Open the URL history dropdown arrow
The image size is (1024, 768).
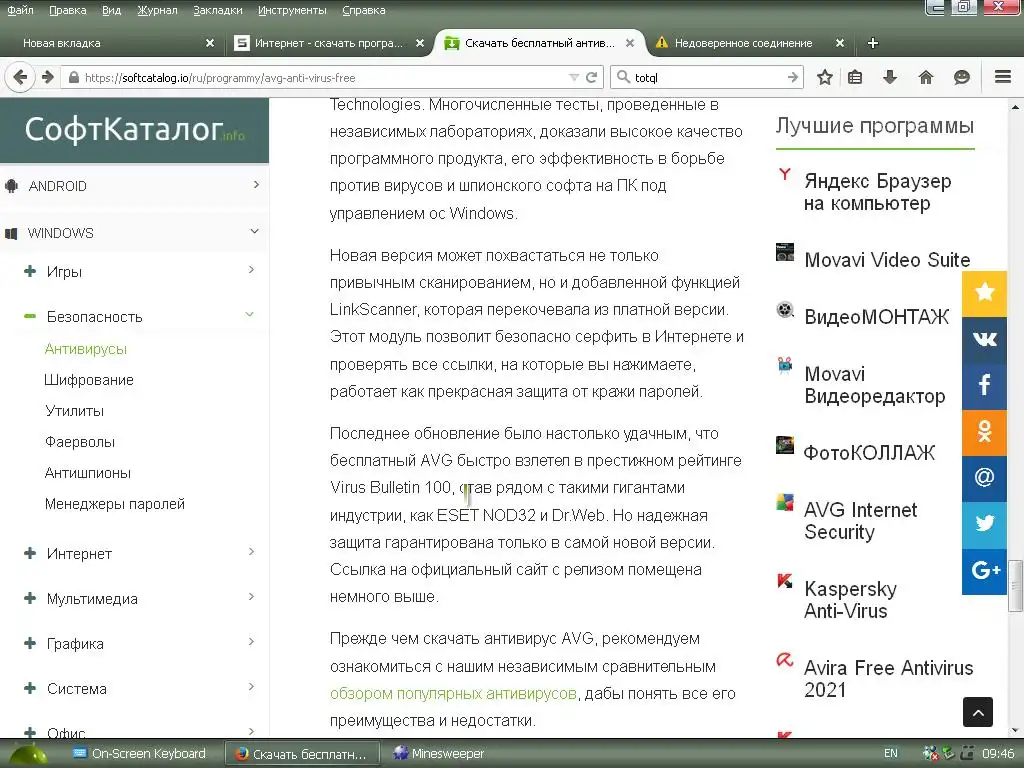[x=574, y=77]
